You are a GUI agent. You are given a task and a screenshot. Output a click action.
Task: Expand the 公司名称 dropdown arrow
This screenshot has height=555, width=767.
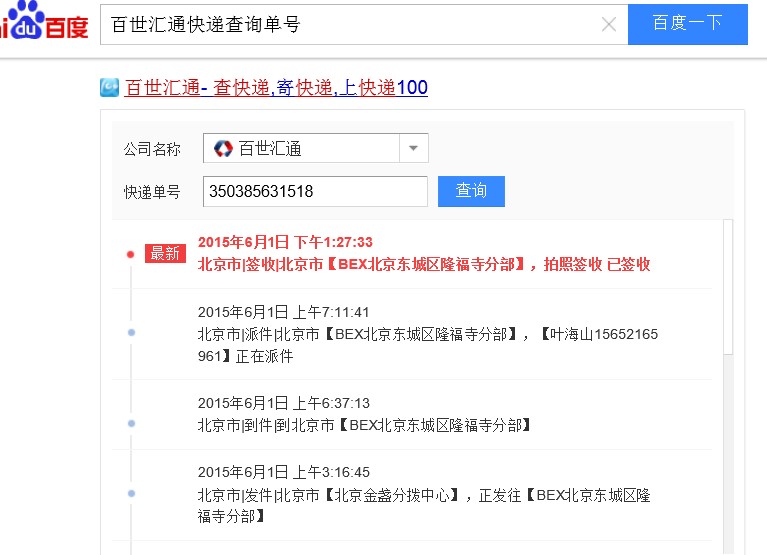tap(414, 148)
